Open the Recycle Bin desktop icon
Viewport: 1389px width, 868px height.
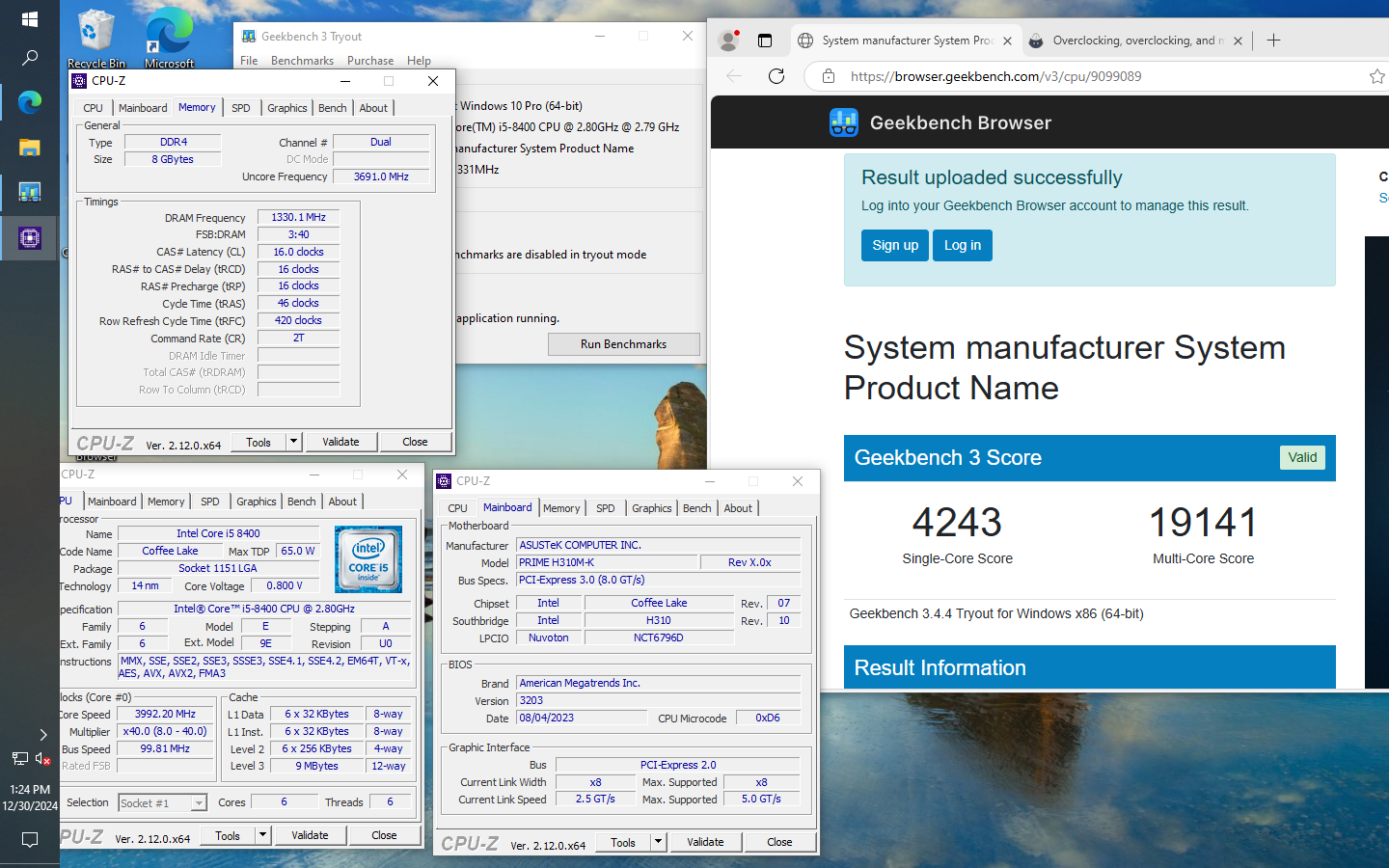pos(95,39)
